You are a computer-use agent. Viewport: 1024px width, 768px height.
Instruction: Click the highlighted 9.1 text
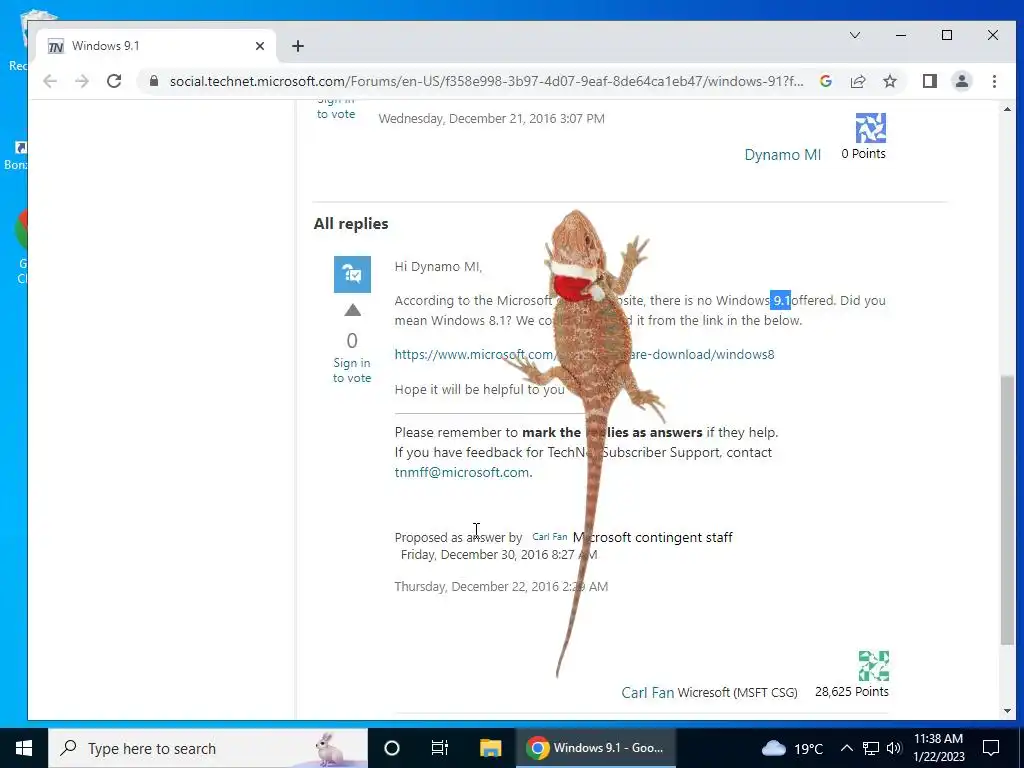780,300
